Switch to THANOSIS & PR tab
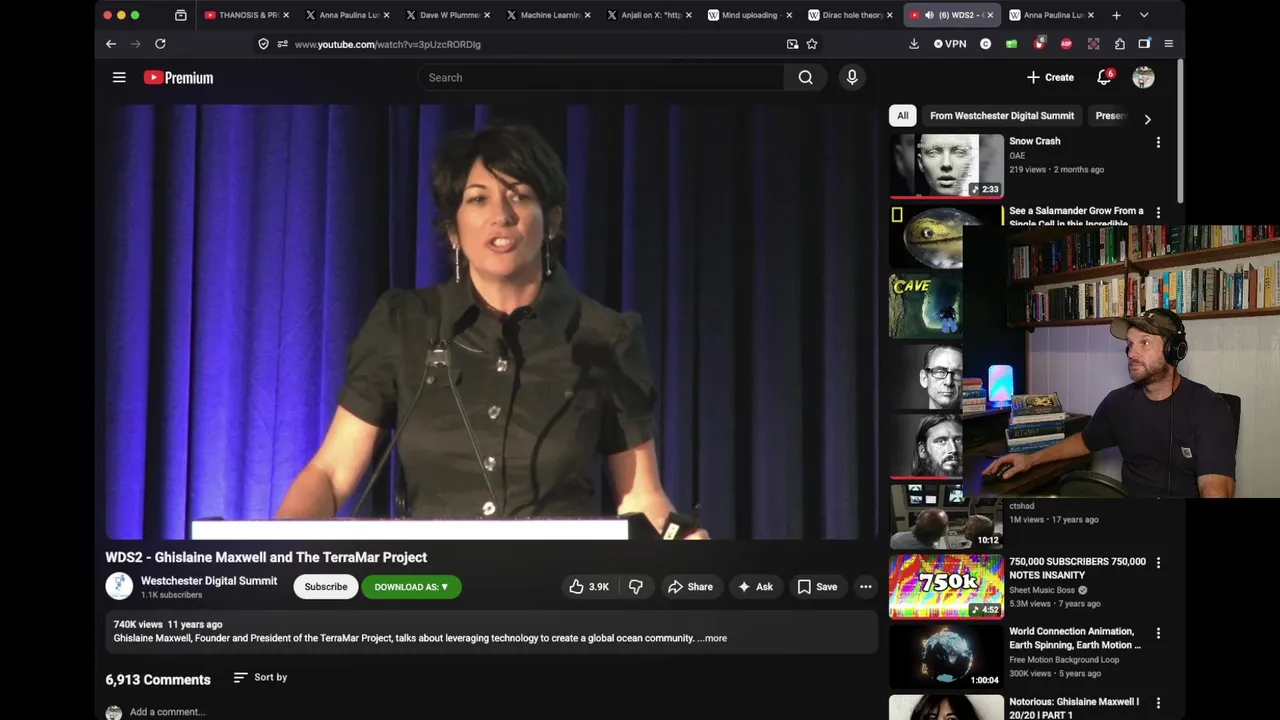 click(247, 15)
